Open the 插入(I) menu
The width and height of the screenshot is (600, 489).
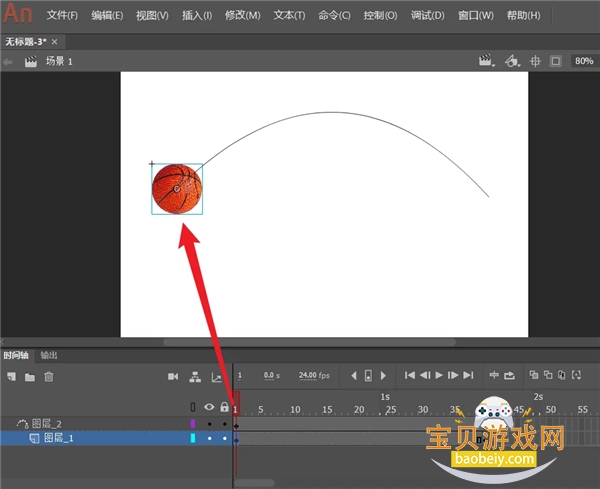pyautogui.click(x=197, y=15)
